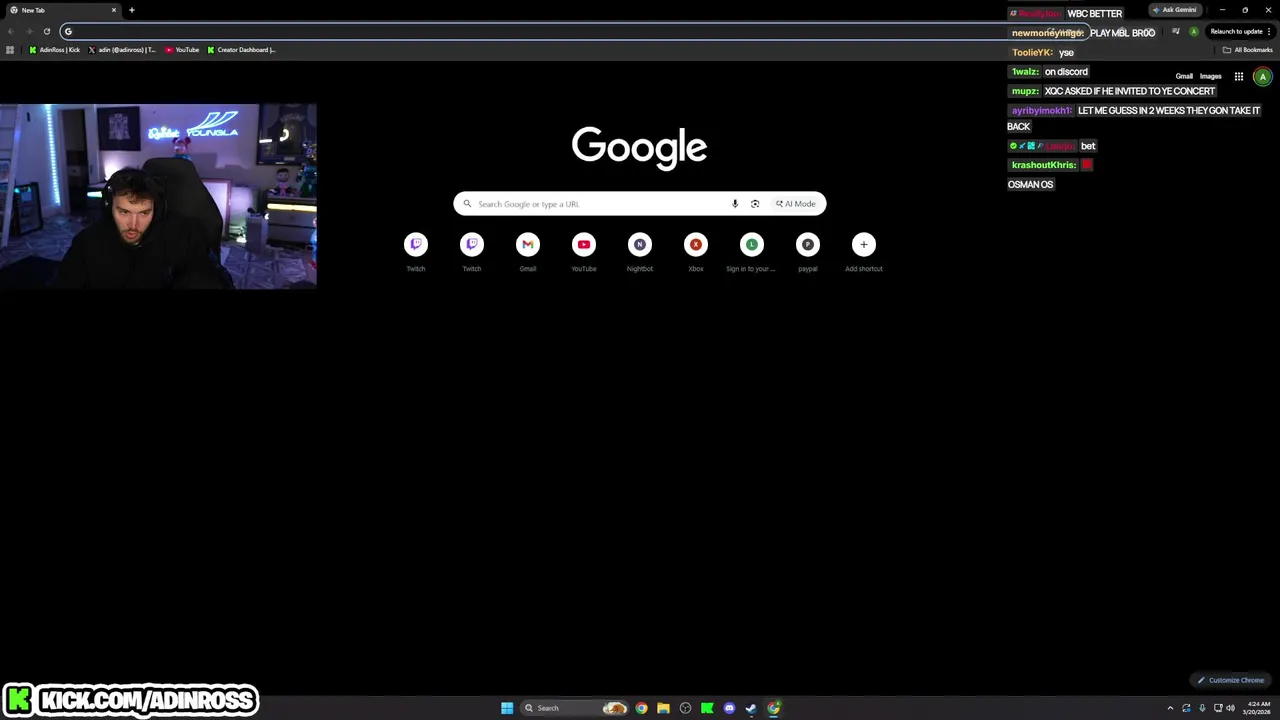This screenshot has height=720, width=1280.
Task: Open the adin (@adinross) X bookmark
Action: (x=122, y=50)
